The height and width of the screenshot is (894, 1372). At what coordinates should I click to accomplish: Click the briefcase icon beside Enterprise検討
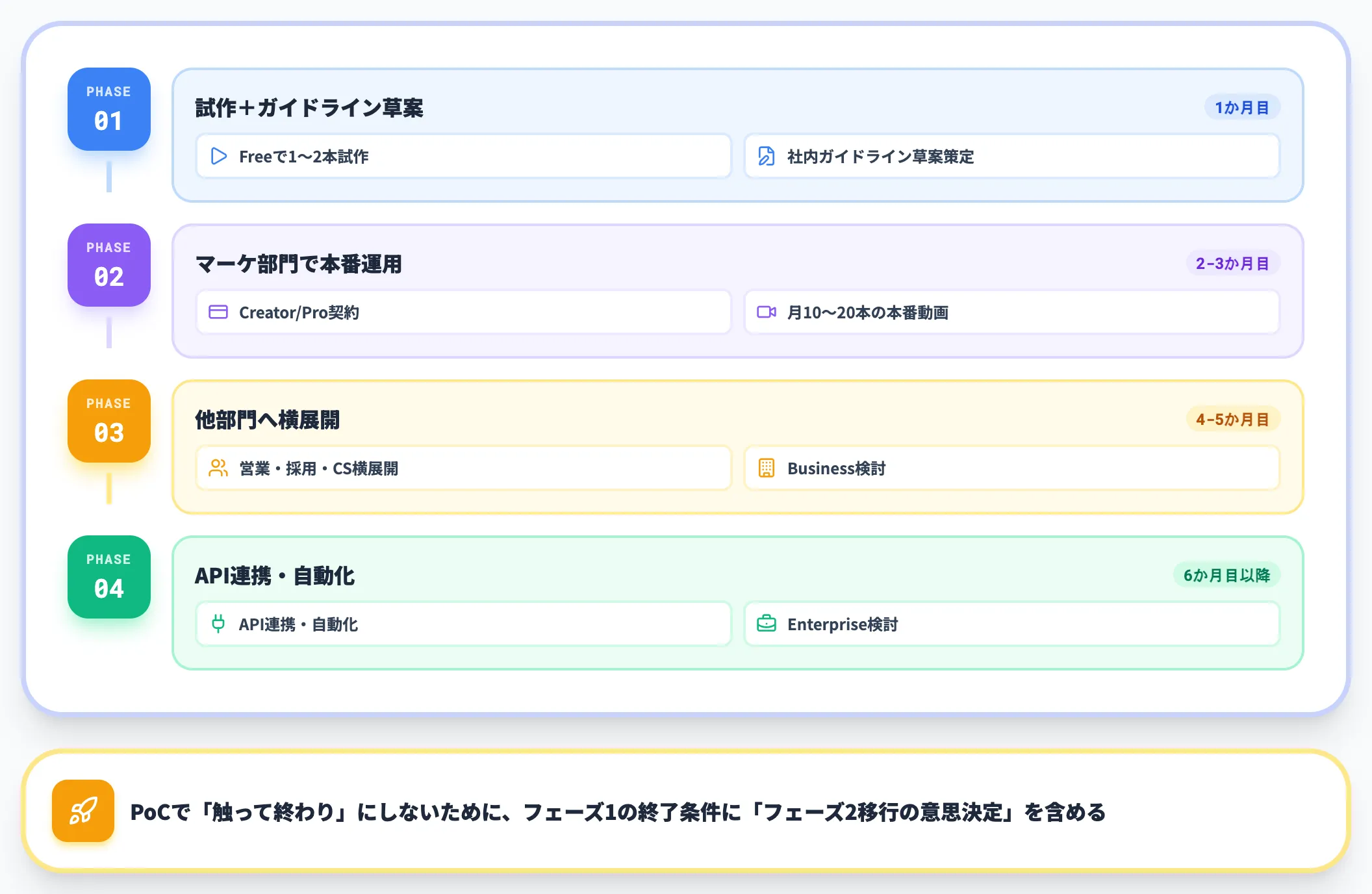click(x=767, y=624)
